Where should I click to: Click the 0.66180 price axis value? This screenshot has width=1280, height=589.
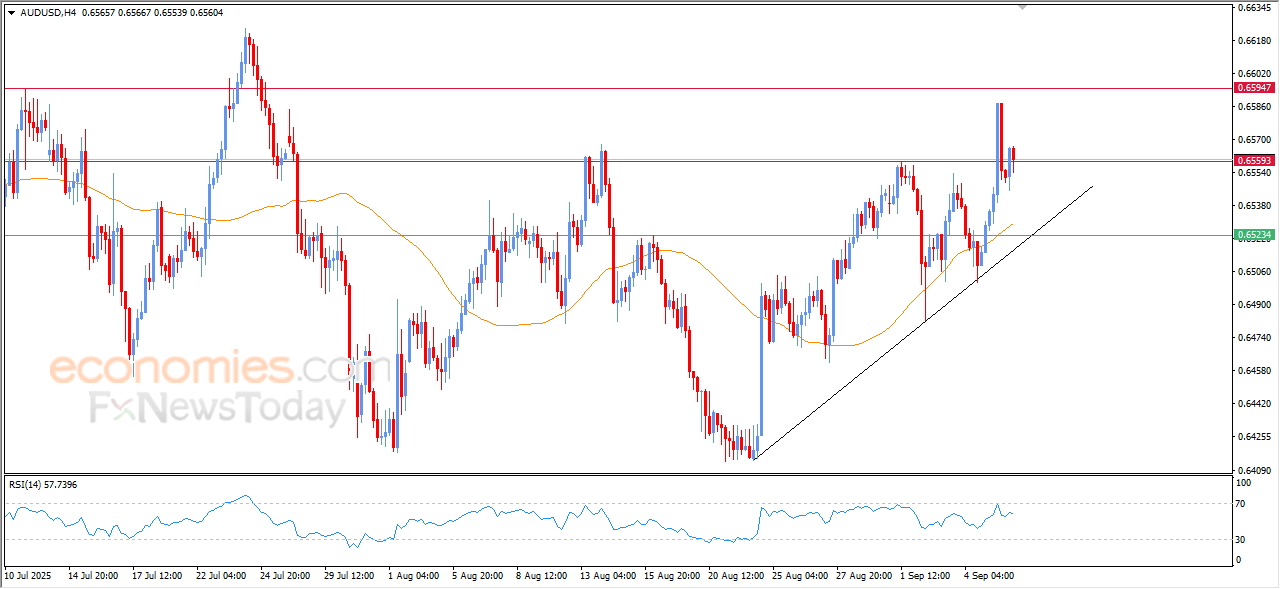coord(1254,41)
